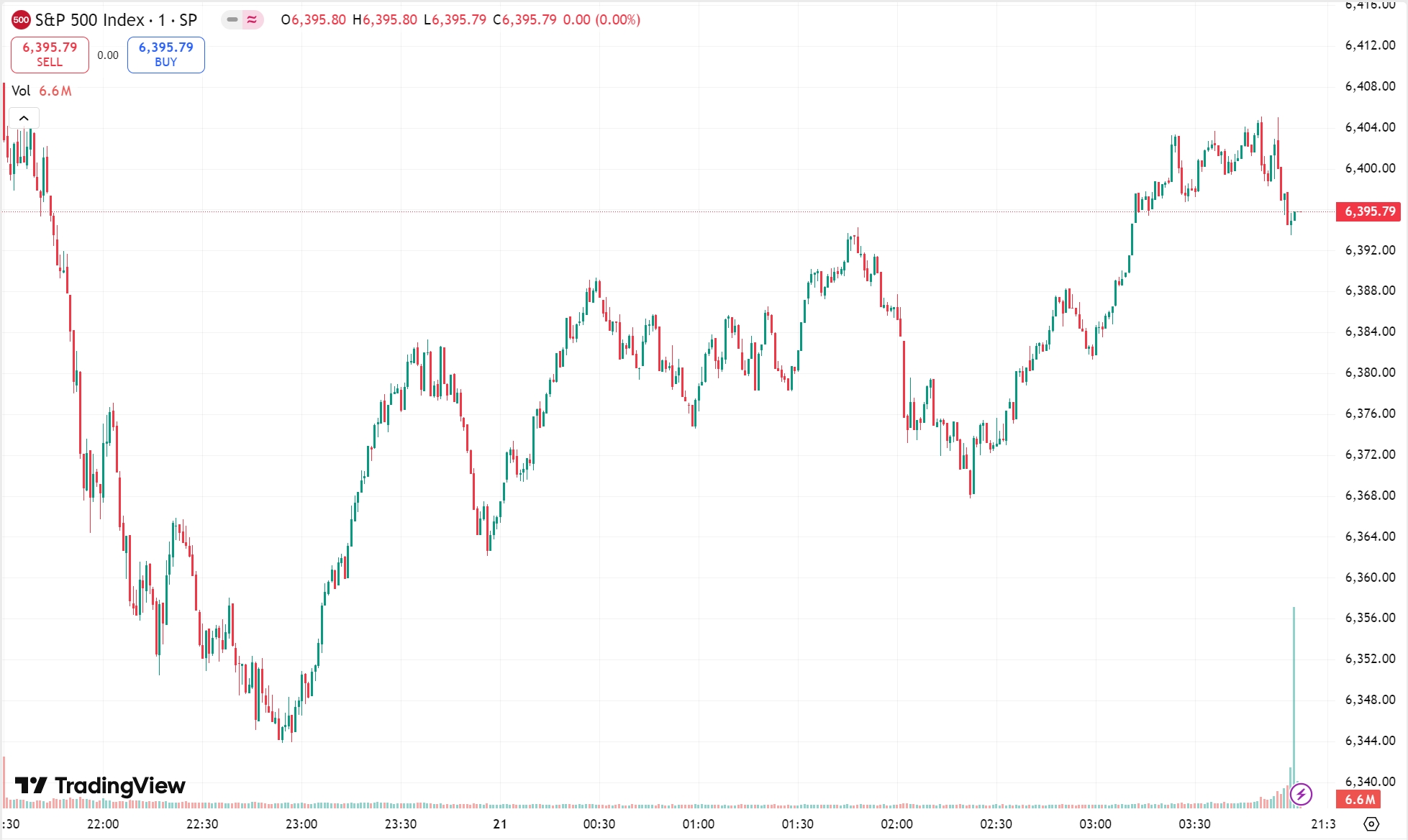Click the 02:30 label on the time axis
Viewport: 1408px width, 840px height.
996,824
